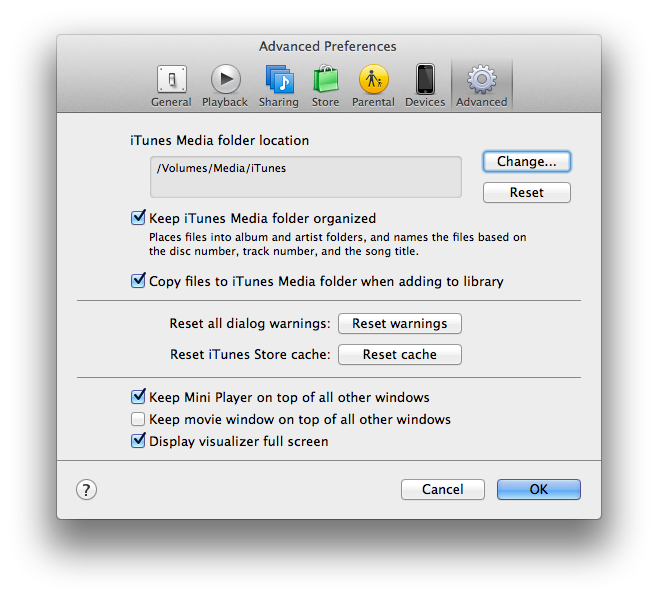This screenshot has width=658, height=598.
Task: Open the Sharing preferences music icon
Action: point(279,79)
